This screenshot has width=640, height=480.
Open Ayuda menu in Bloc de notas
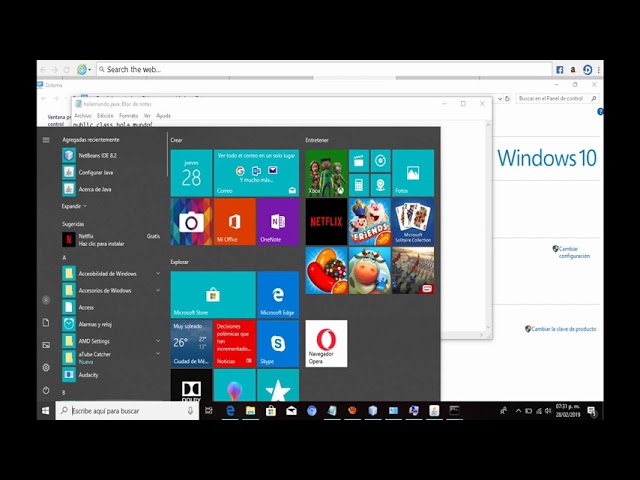[x=163, y=116]
